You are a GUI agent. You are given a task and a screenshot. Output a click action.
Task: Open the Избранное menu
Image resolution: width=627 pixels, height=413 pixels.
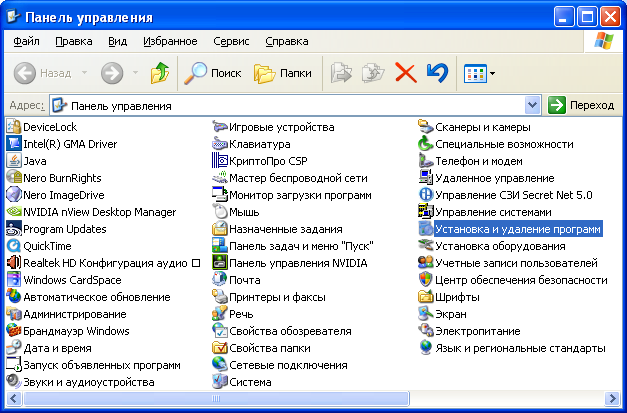point(170,41)
